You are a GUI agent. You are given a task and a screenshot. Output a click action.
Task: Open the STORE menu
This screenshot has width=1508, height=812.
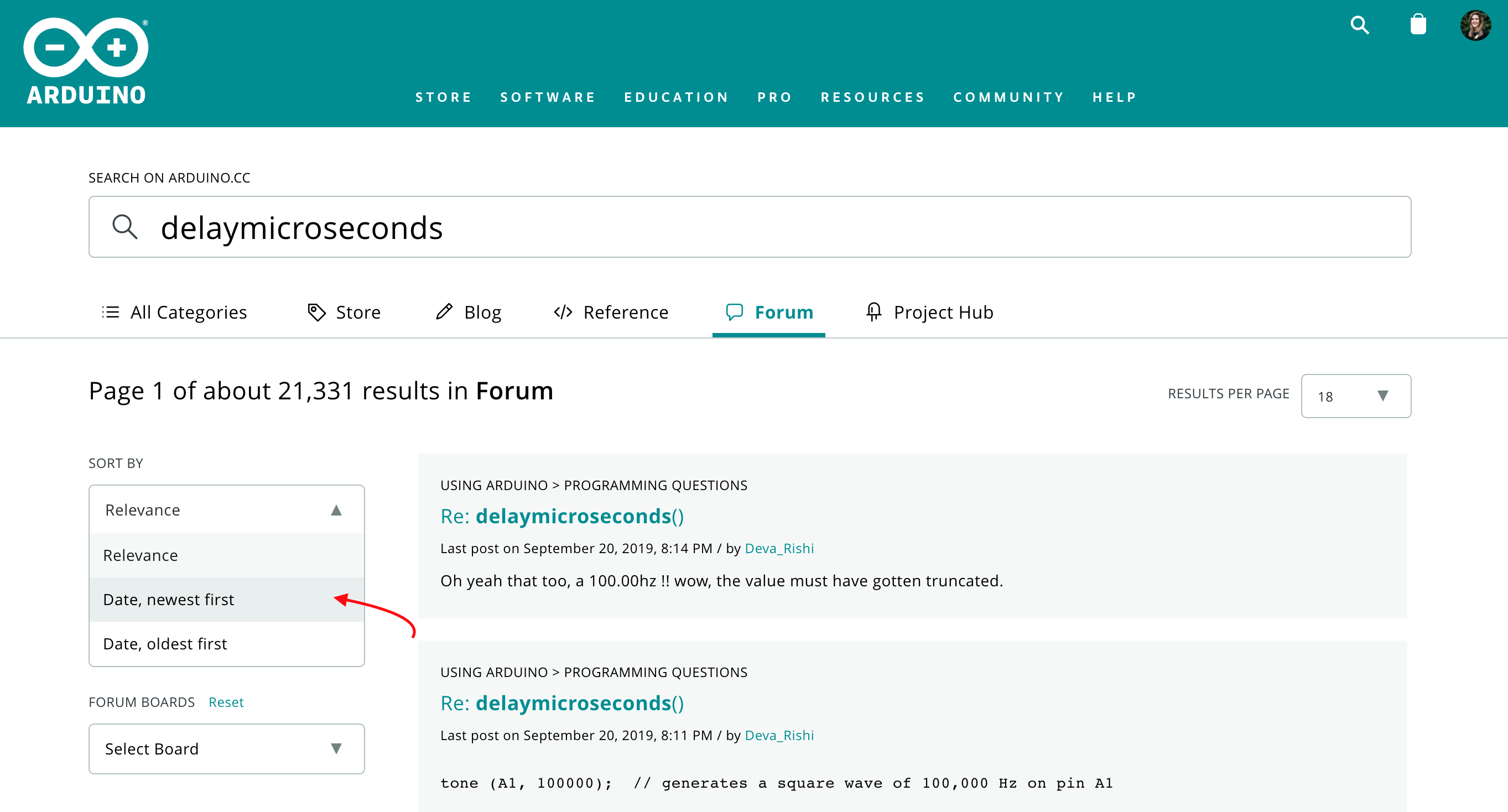coord(444,97)
